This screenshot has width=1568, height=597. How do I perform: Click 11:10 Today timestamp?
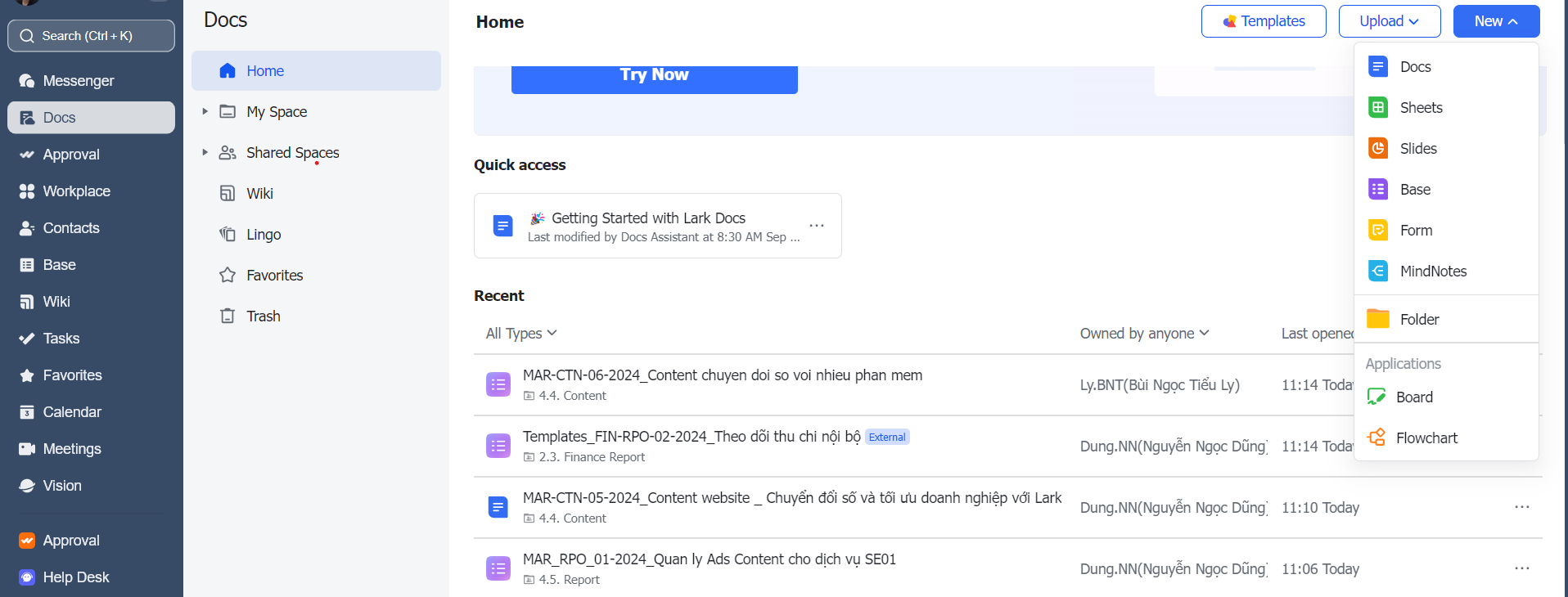(x=1320, y=507)
